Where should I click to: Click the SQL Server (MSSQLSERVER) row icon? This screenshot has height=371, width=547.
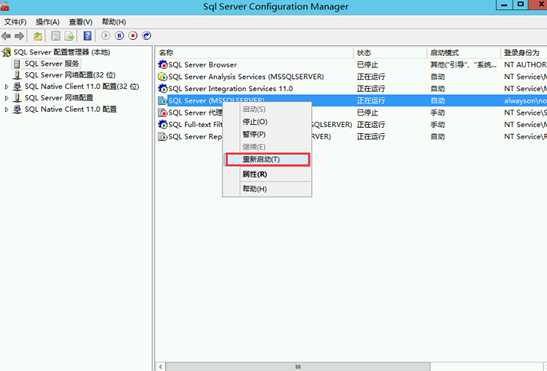click(163, 101)
